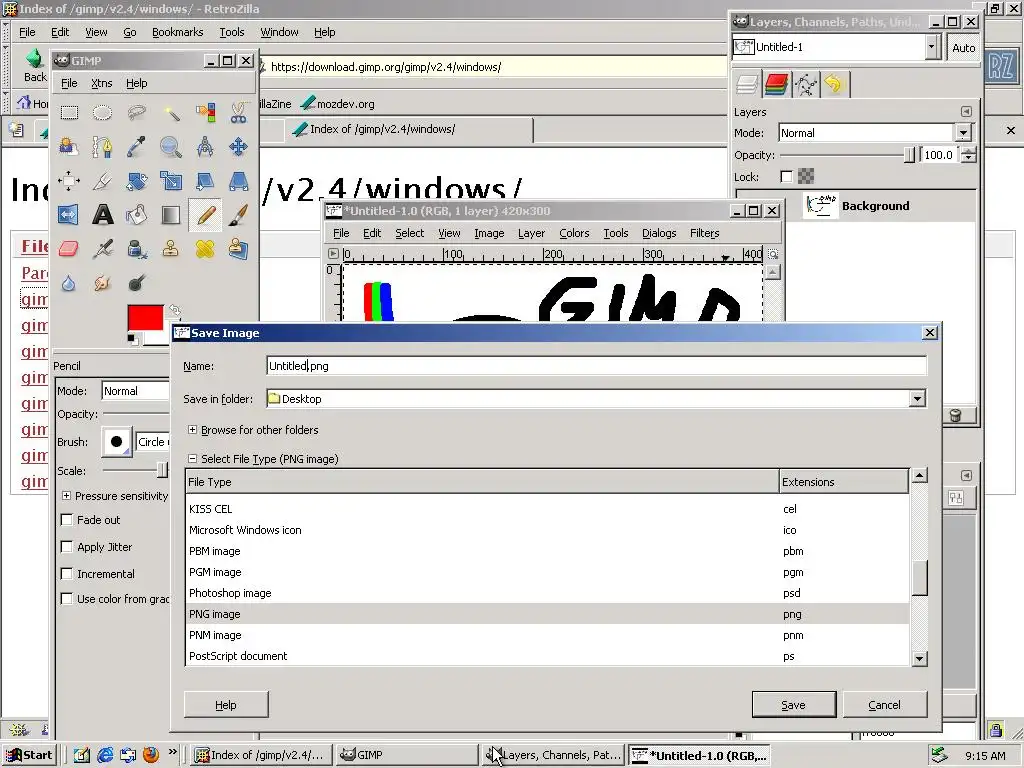The height and width of the screenshot is (768, 1024).
Task: Open the Pencil Mode dropdown
Action: (136, 391)
